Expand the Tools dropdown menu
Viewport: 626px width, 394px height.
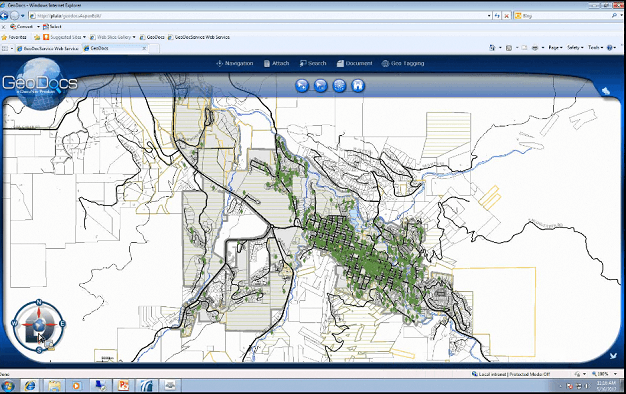coord(595,48)
